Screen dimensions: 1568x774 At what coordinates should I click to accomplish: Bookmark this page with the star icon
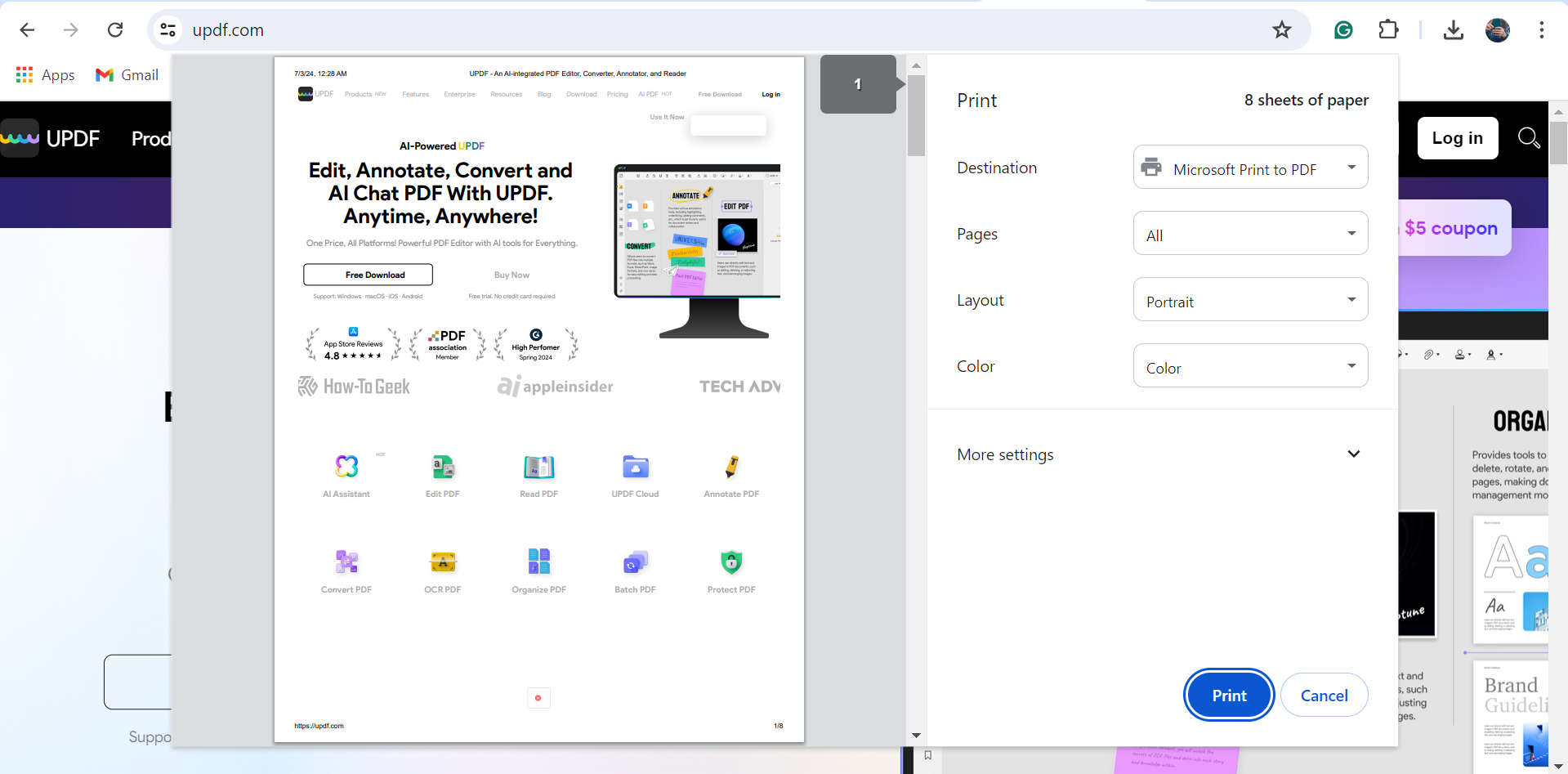point(1282,30)
